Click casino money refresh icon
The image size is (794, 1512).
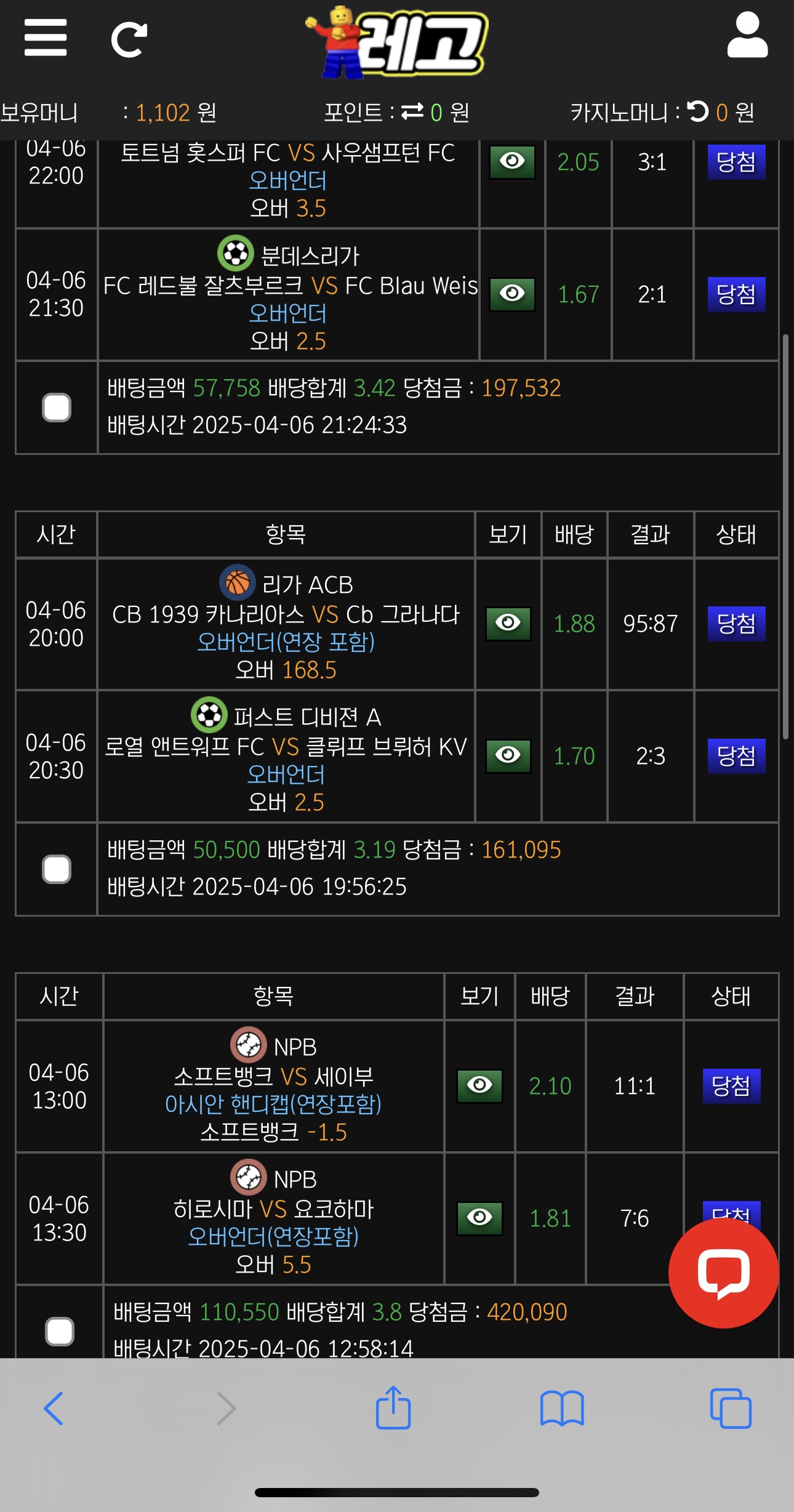click(x=699, y=111)
